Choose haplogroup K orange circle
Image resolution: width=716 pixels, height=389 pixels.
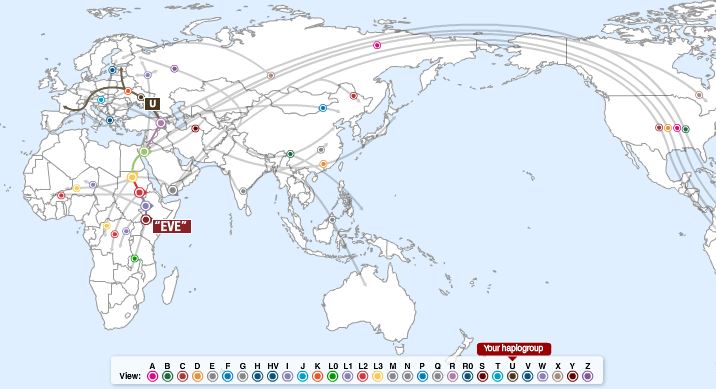coord(317,376)
